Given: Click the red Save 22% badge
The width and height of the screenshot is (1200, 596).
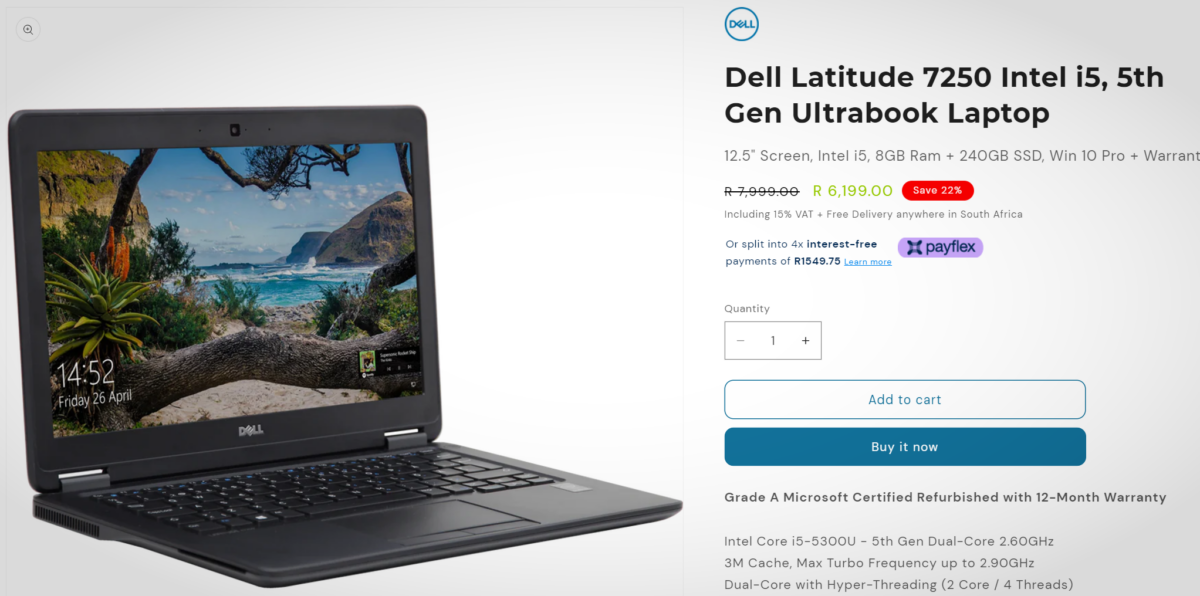Looking at the screenshot, I should click(x=937, y=190).
